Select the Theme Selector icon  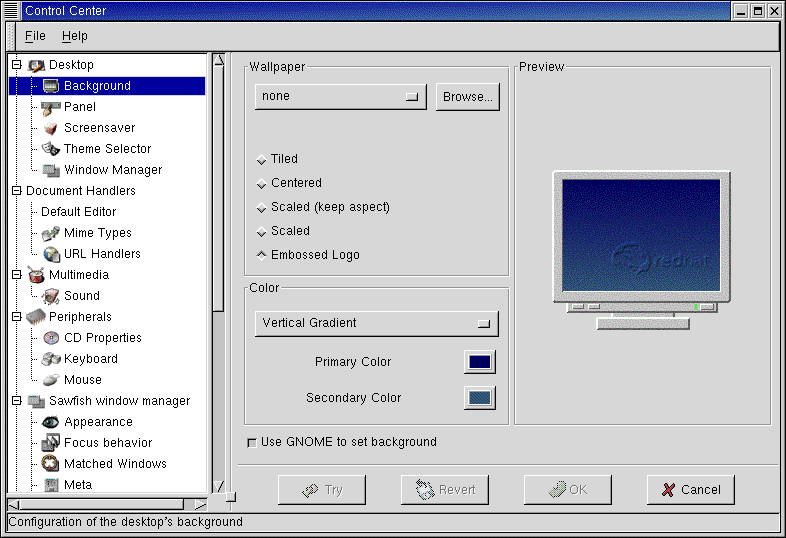51,149
